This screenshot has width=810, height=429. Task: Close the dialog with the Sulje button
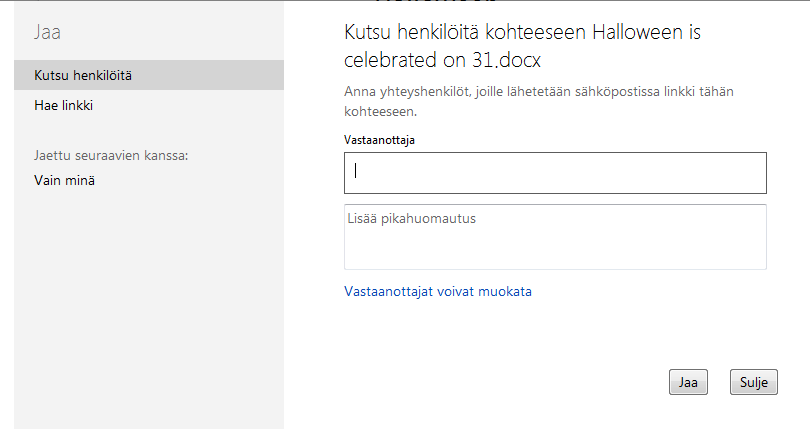tap(753, 382)
